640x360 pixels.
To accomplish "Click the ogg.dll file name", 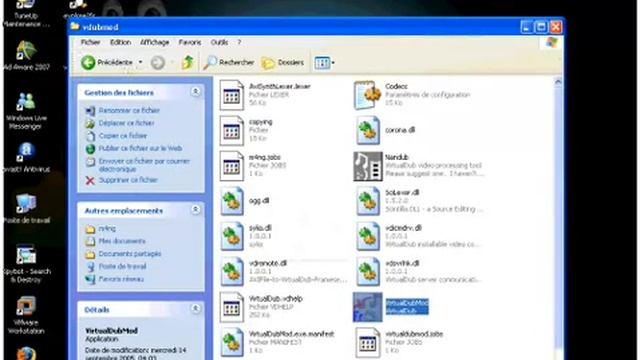I will pos(259,201).
